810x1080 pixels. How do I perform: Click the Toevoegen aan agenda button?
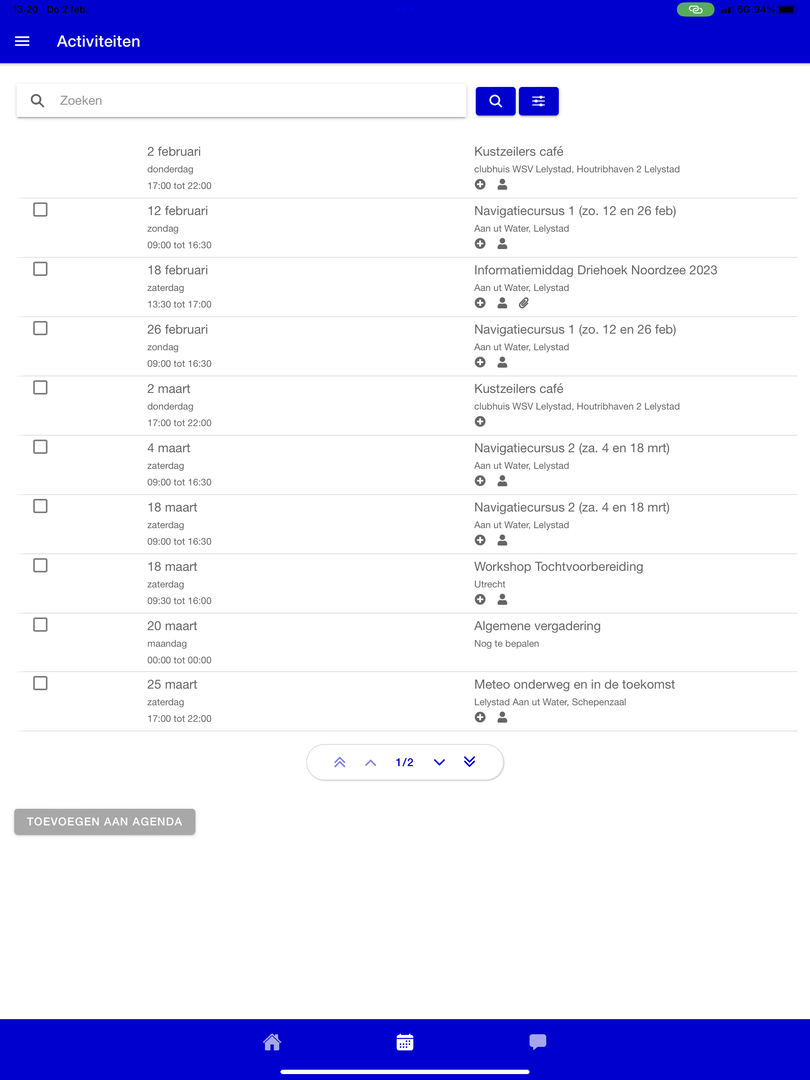[x=105, y=822]
